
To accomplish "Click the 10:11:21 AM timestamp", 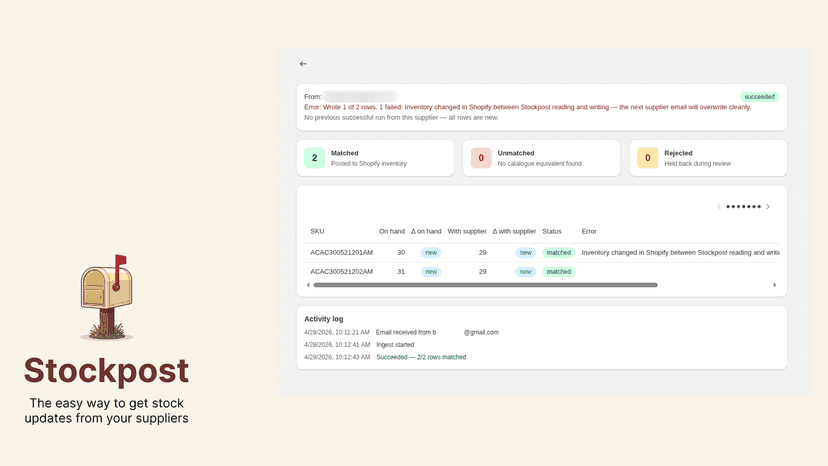I will click(x=337, y=332).
